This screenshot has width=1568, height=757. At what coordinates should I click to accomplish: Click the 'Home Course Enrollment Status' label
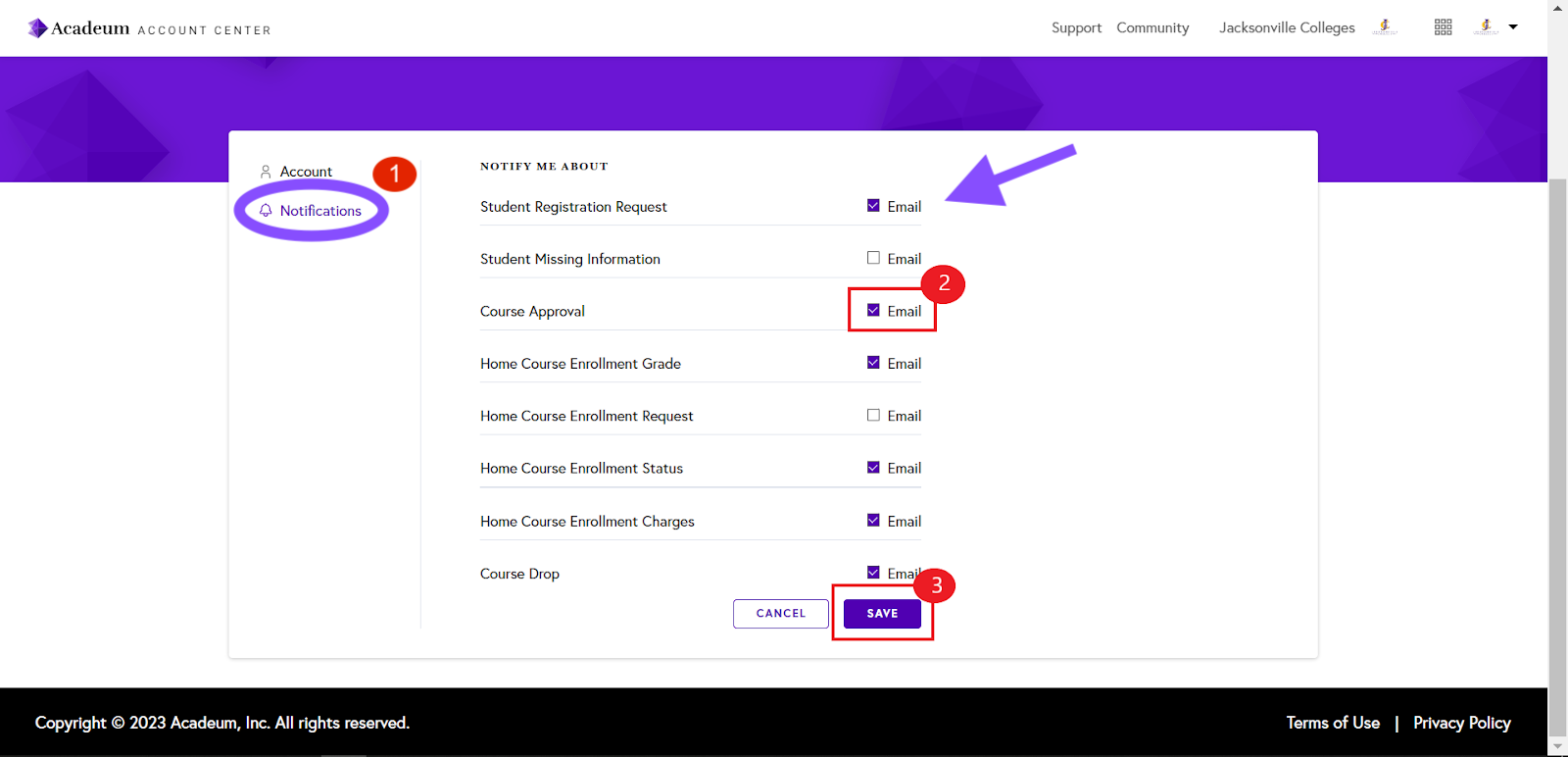(581, 469)
